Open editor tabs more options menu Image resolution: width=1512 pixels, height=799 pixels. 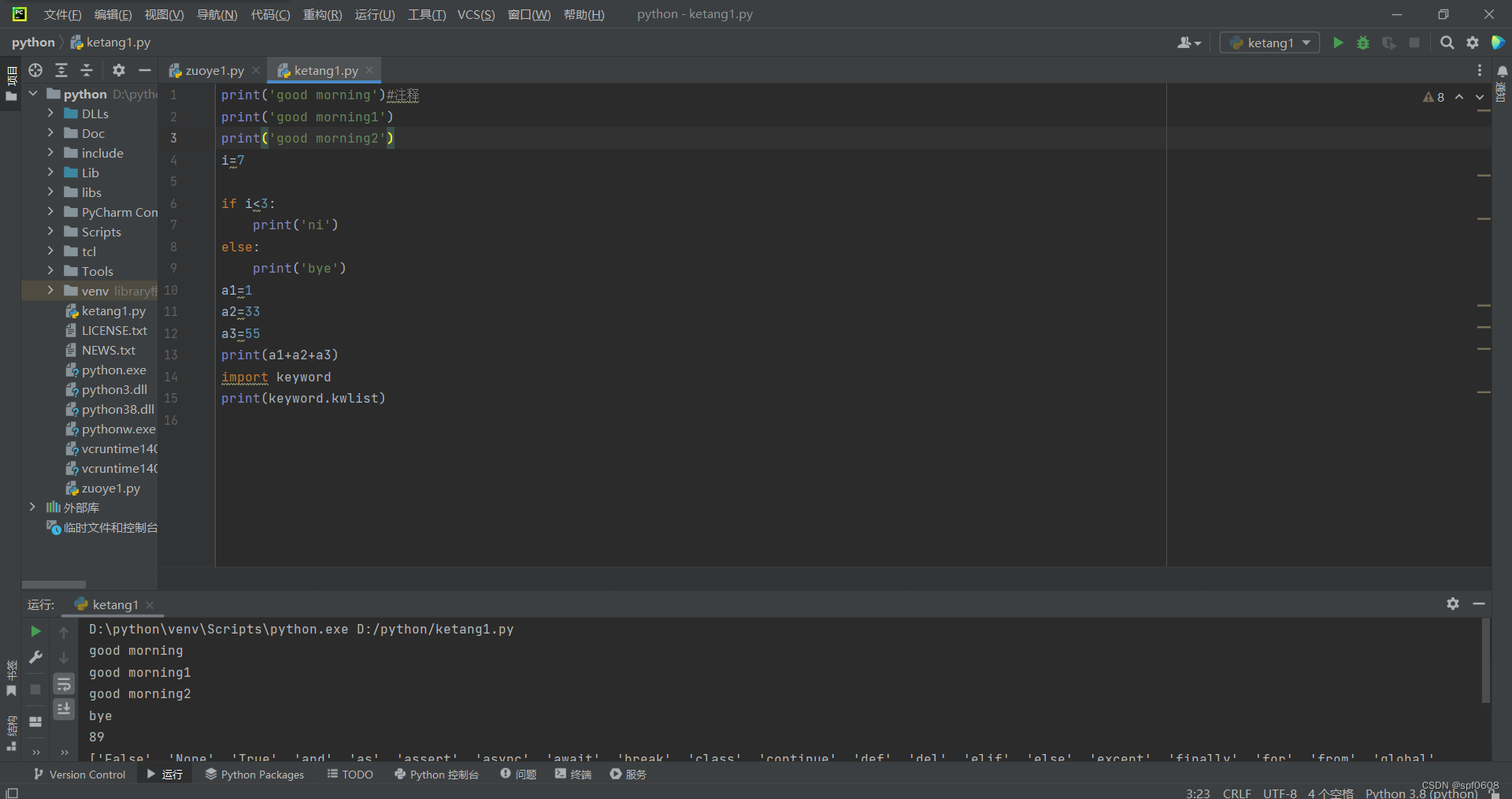click(x=1480, y=70)
